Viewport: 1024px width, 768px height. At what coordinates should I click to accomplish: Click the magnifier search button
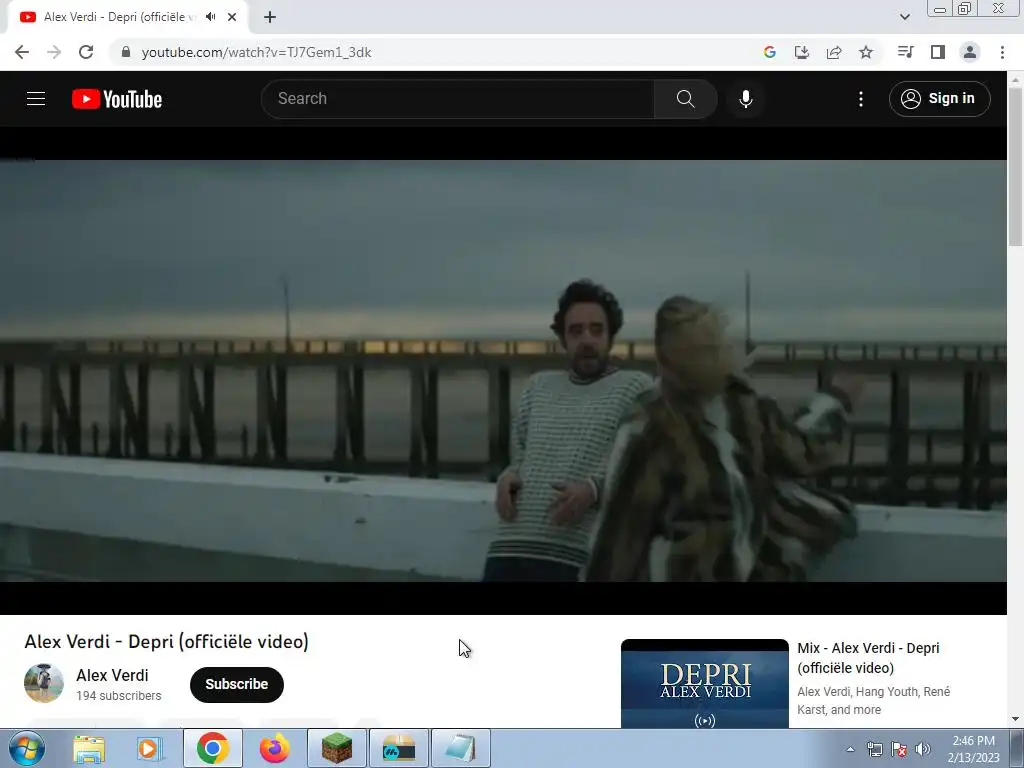(685, 99)
